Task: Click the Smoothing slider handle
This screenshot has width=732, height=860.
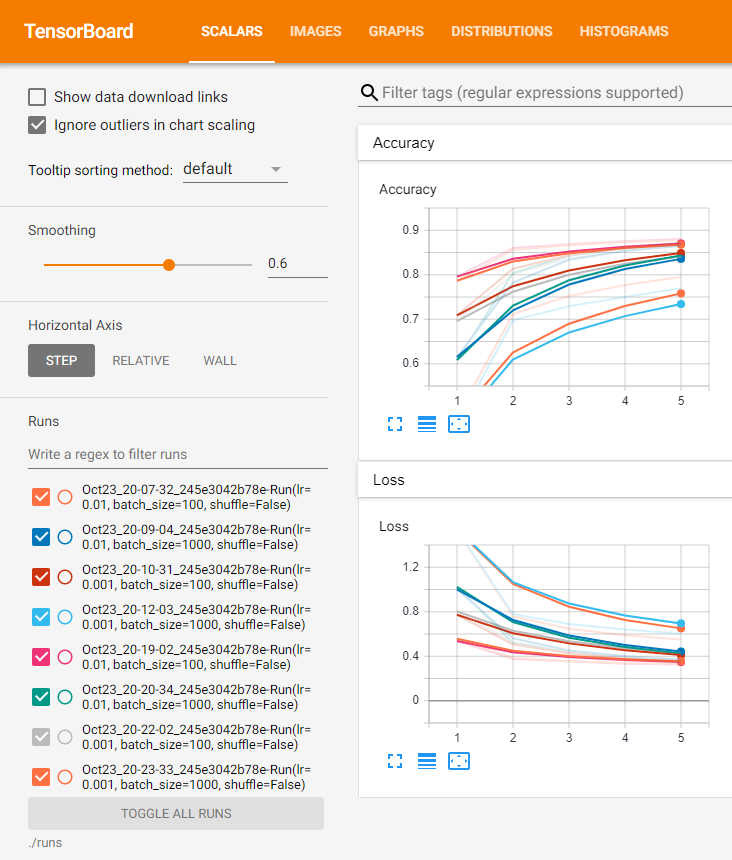Action: click(x=169, y=265)
